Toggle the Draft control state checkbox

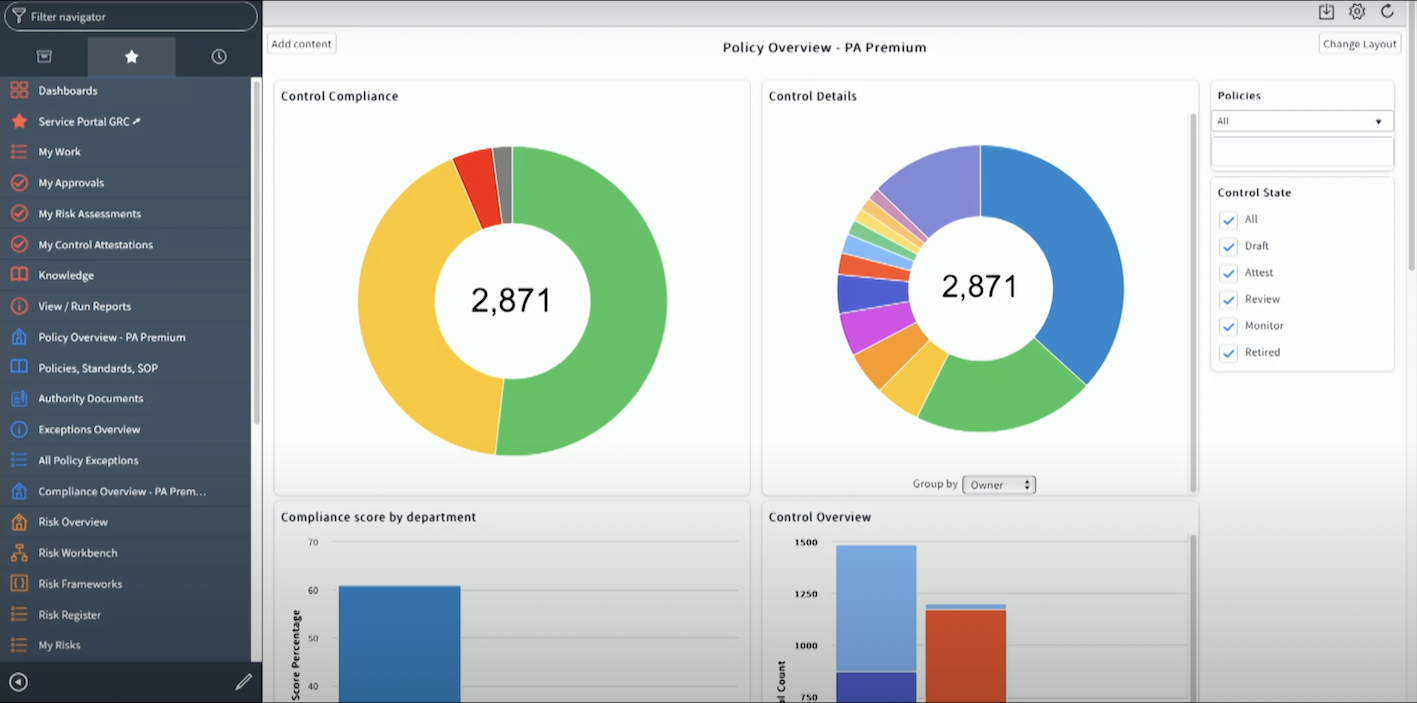pos(1229,246)
